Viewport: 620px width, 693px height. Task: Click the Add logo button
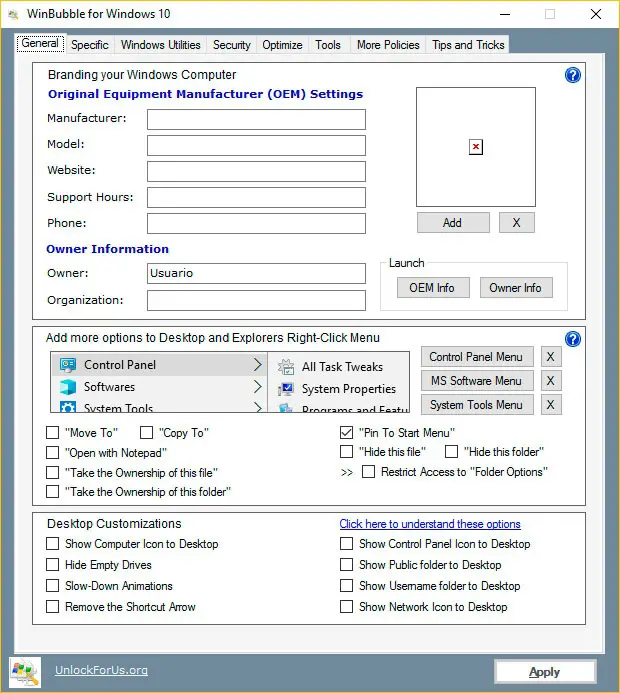tap(453, 223)
